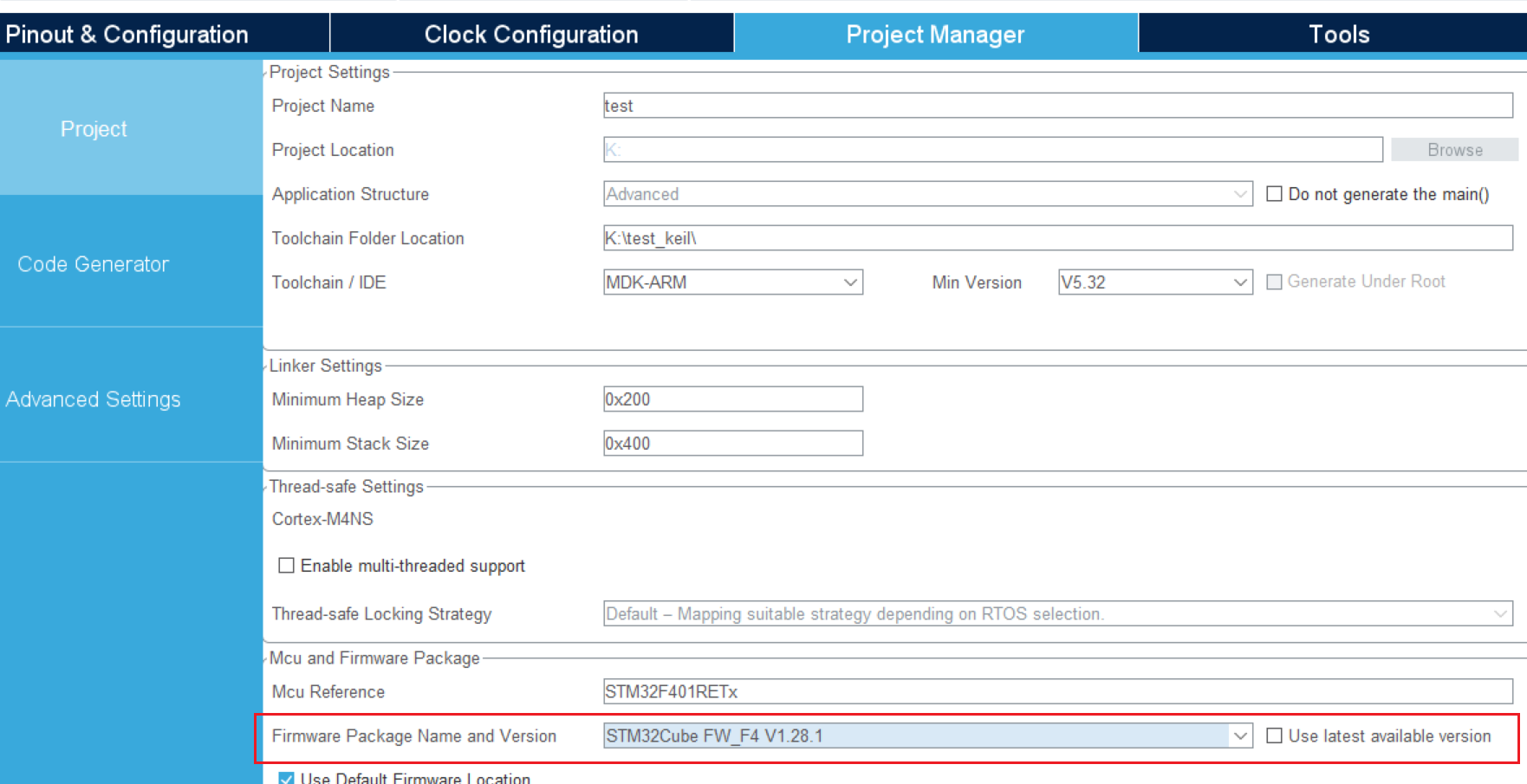
Task: Switch to the Clock Configuration tab
Action: click(x=531, y=33)
